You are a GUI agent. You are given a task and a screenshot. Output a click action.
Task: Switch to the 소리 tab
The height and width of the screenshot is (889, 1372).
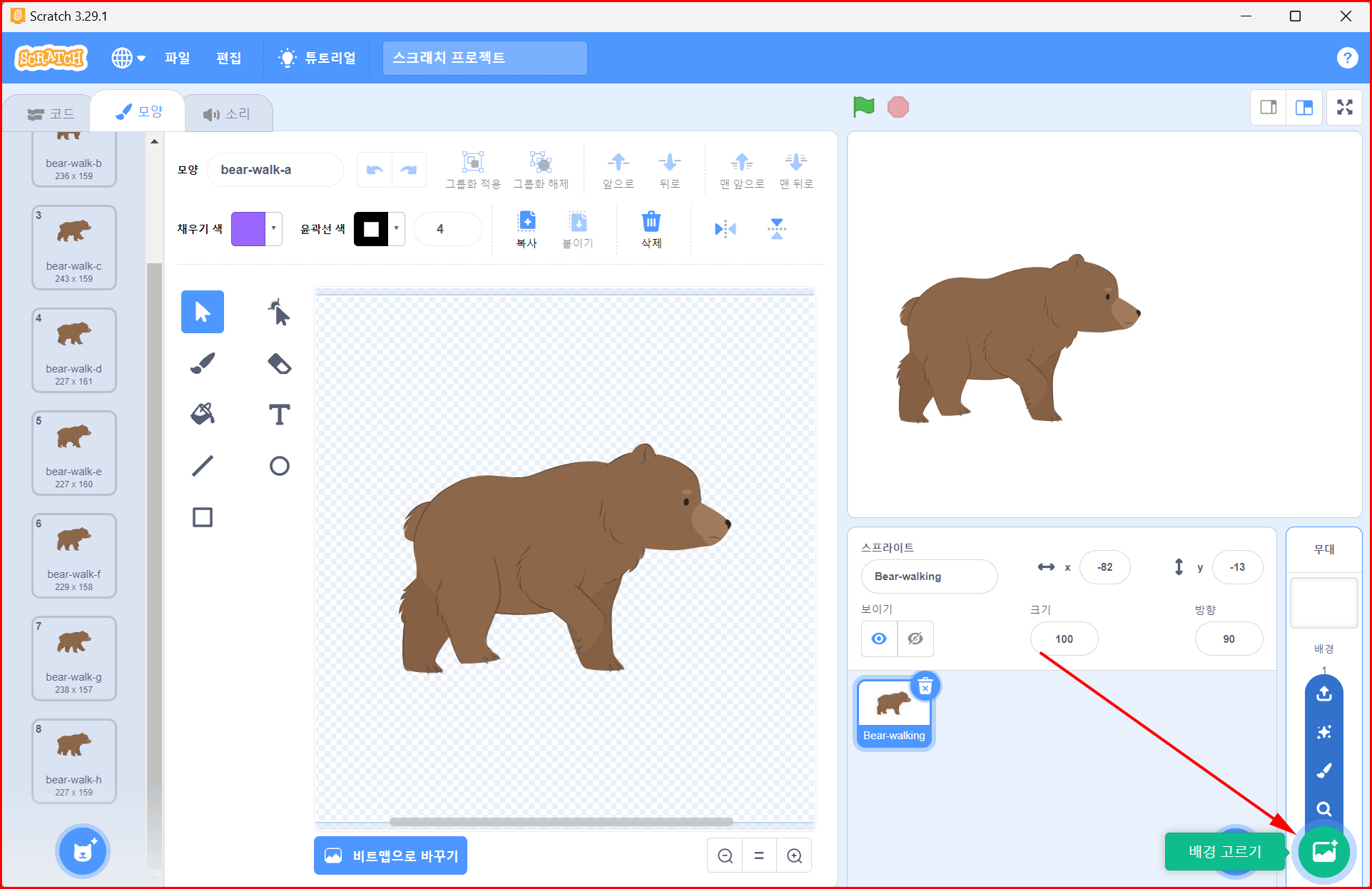click(x=227, y=114)
